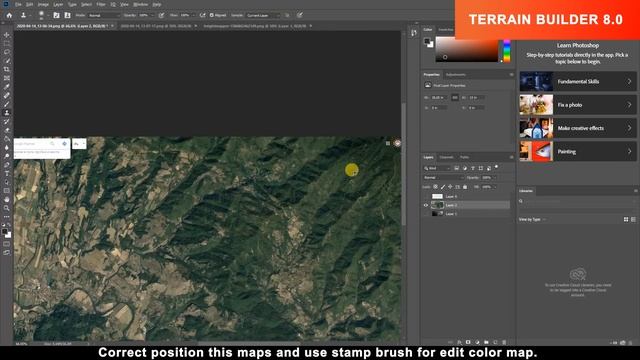Delete layer using trash icon
This screenshot has width=640, height=360.
coord(504,342)
